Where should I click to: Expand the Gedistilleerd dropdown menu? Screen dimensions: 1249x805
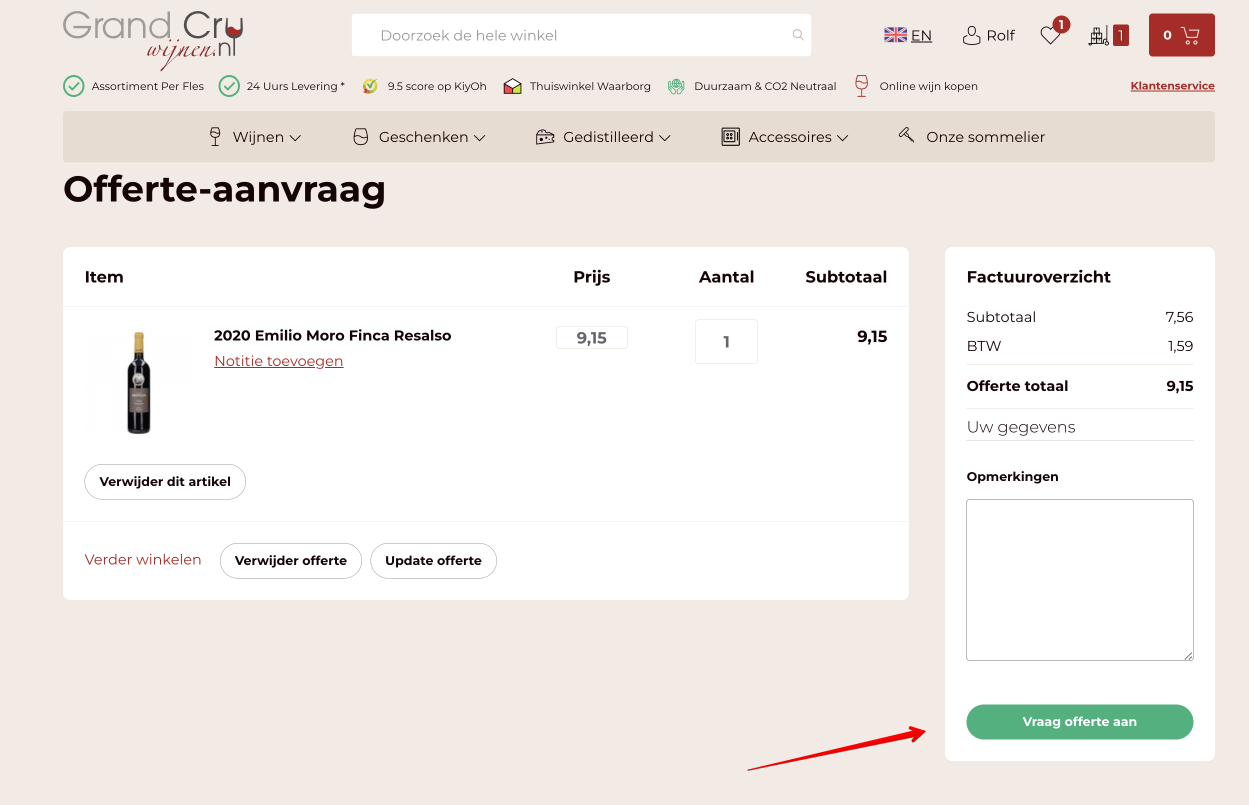click(x=603, y=137)
